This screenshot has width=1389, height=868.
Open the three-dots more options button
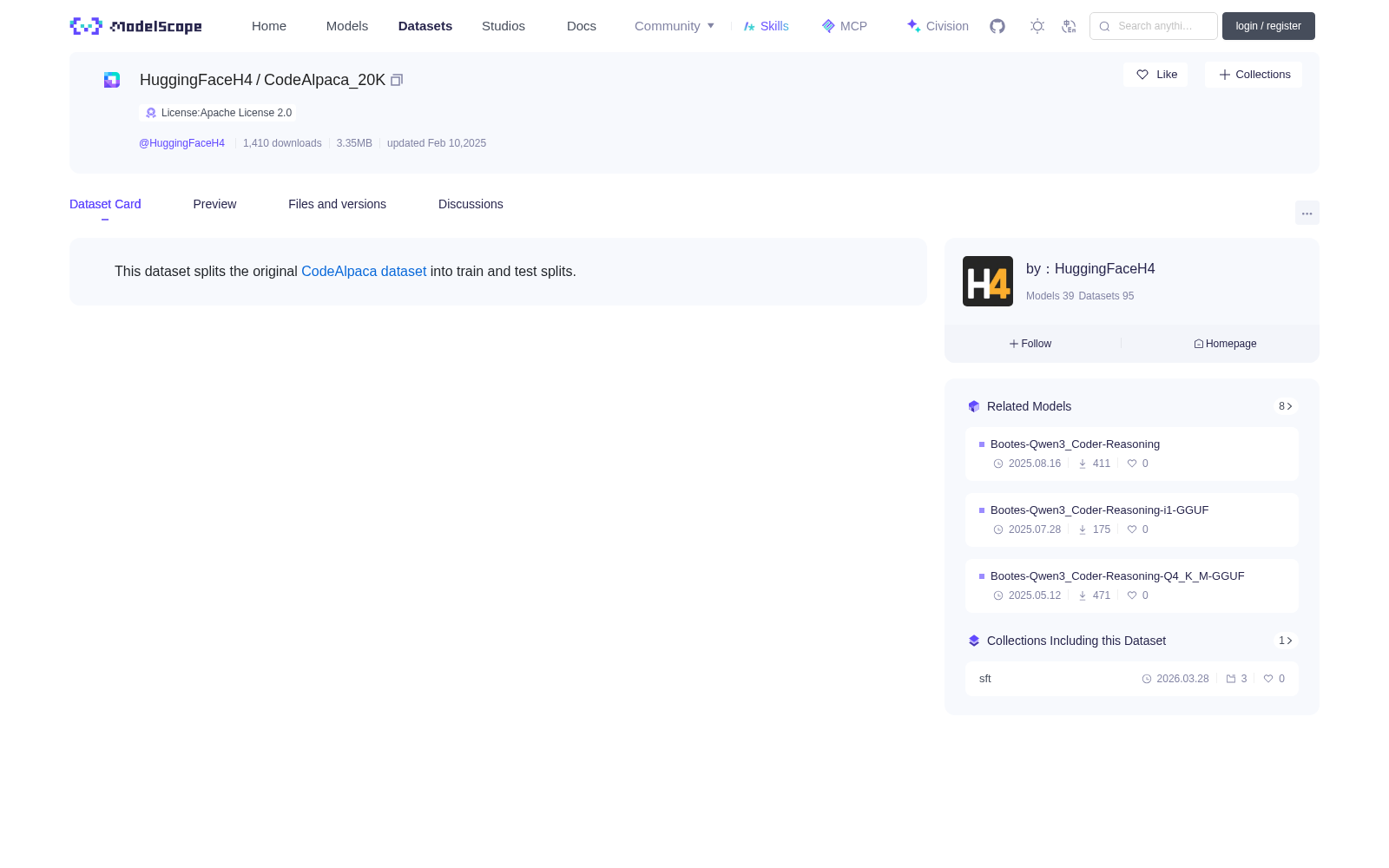coord(1307,214)
